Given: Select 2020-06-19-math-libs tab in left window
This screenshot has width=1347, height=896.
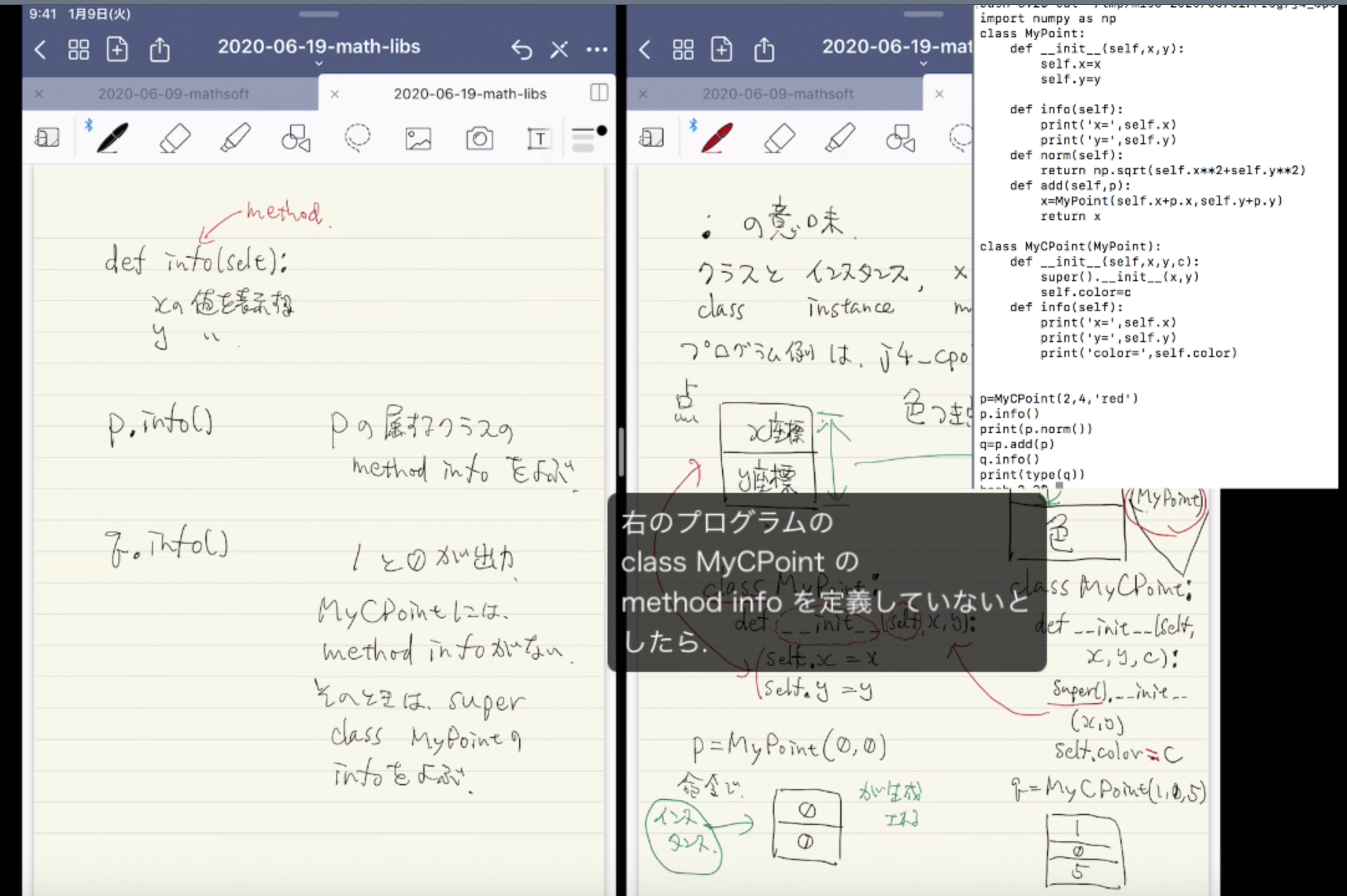Looking at the screenshot, I should coord(470,94).
